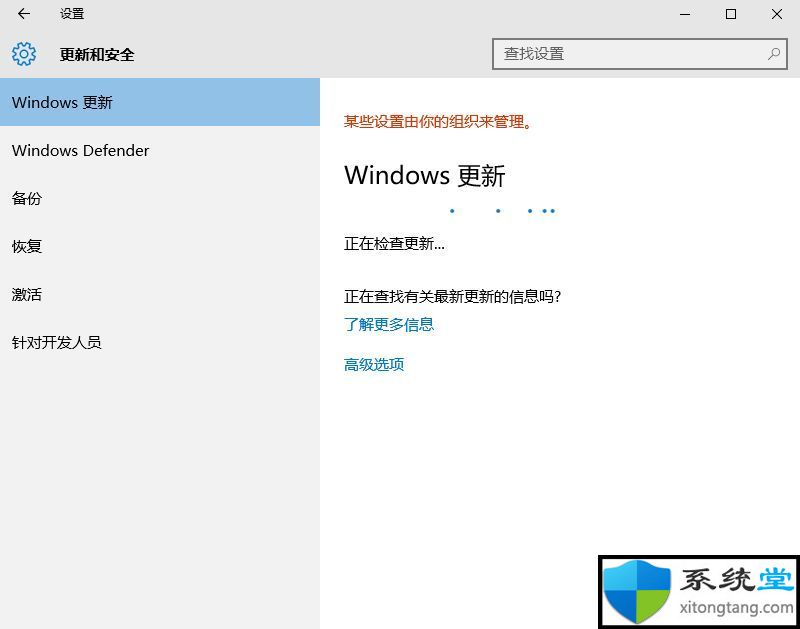The image size is (800, 629).
Task: Click the Windows 更新 heading
Action: coord(424,175)
